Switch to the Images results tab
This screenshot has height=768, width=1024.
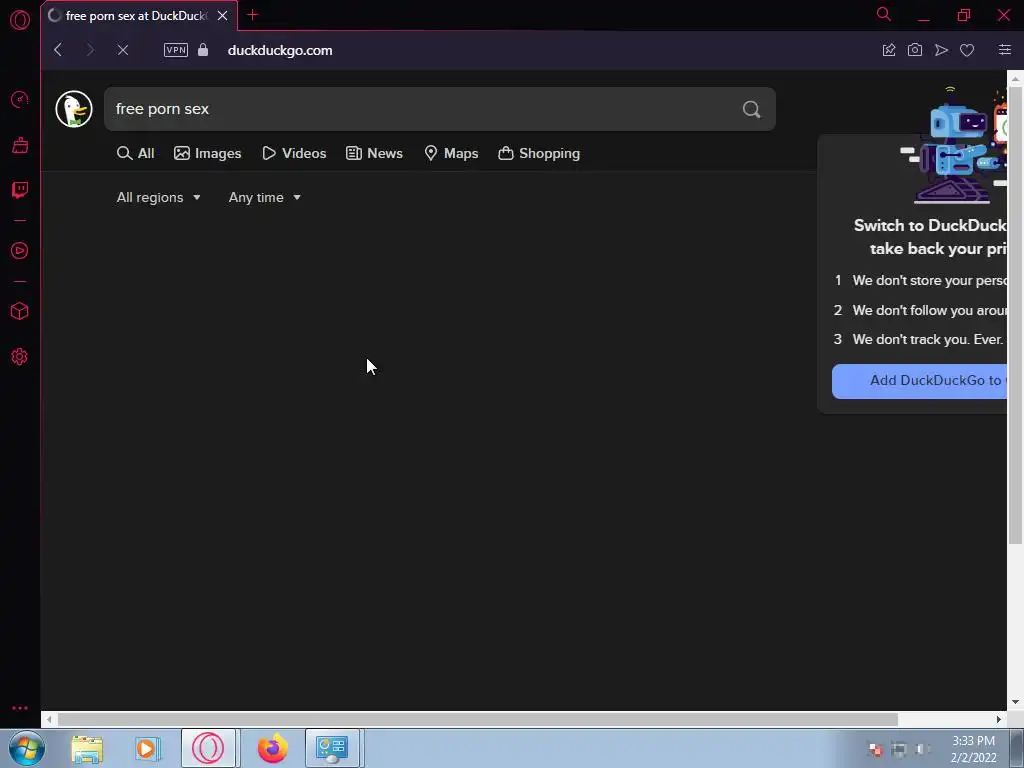point(208,153)
